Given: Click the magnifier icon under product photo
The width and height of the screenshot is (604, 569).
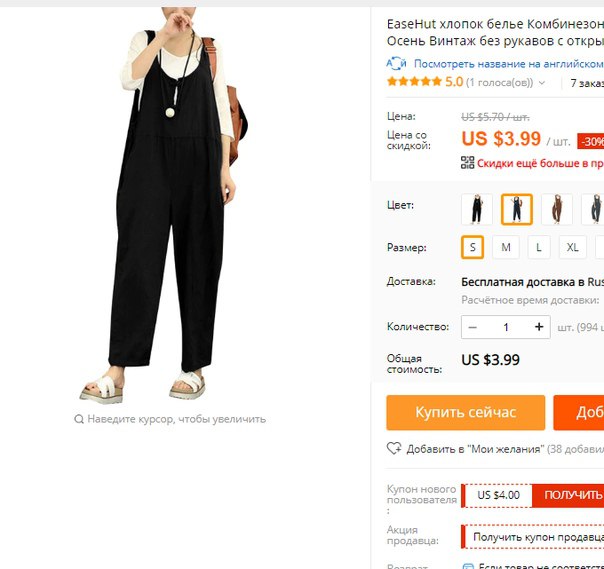Looking at the screenshot, I should pos(79,419).
